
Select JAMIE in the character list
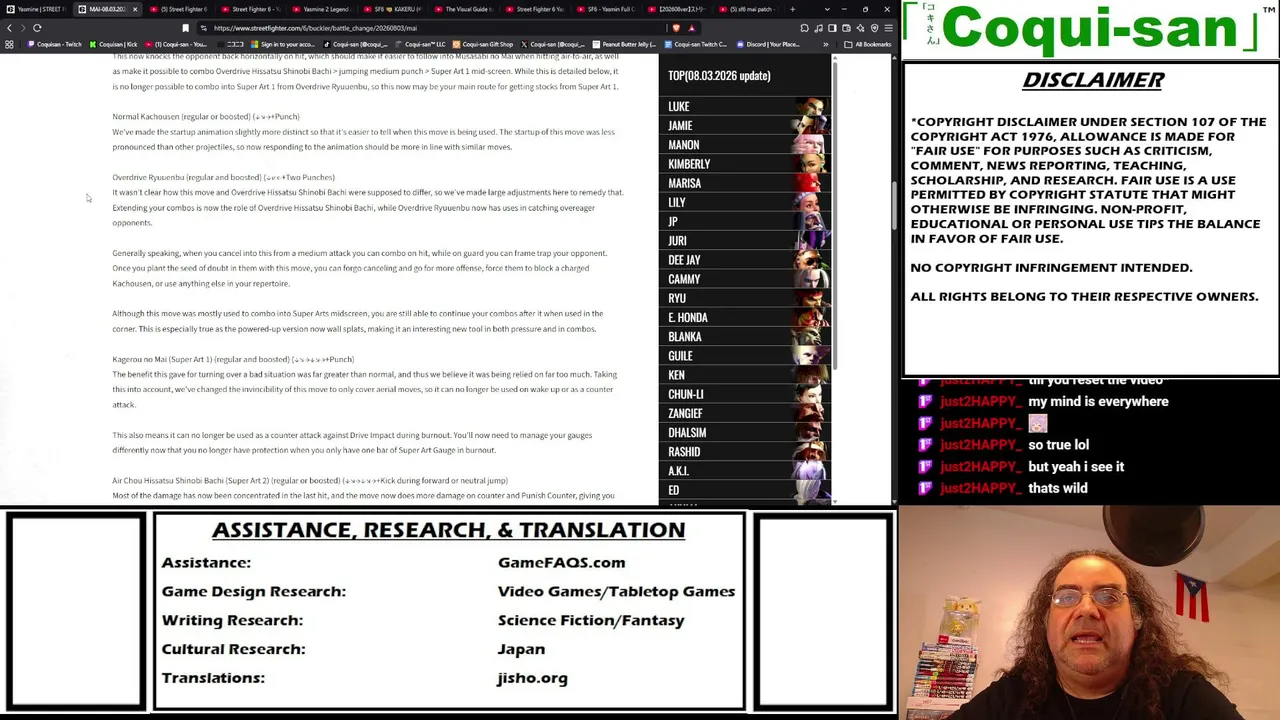(x=746, y=126)
